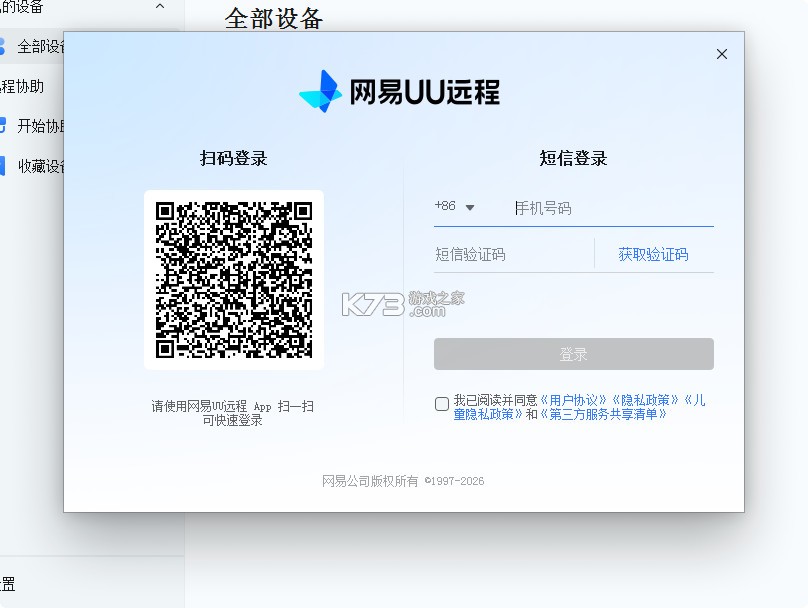Viewport: 808px width, 608px height.
Task: Click the 远程协助 sidebar section label
Action: tap(22, 86)
